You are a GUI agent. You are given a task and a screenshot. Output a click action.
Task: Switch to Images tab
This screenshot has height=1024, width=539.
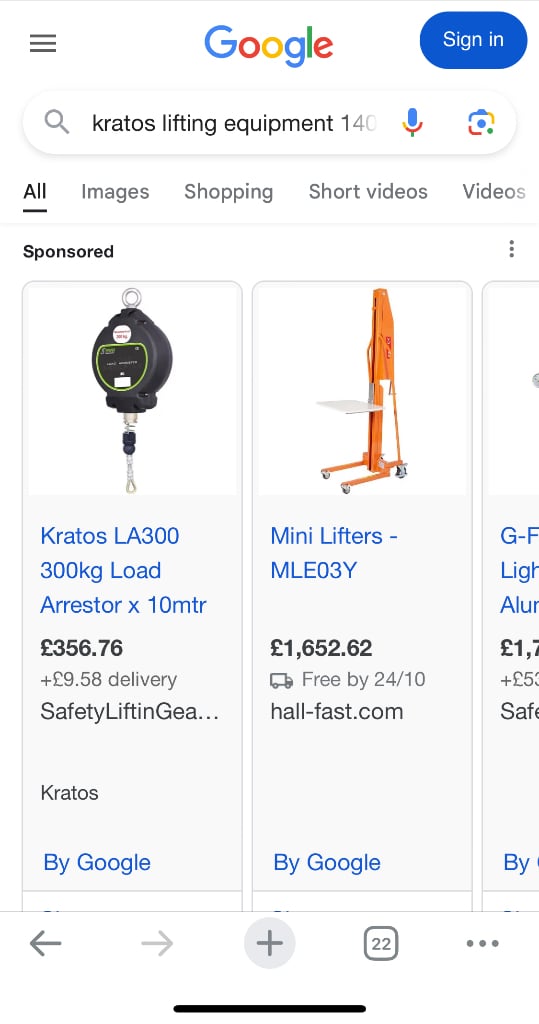pyautogui.click(x=115, y=192)
